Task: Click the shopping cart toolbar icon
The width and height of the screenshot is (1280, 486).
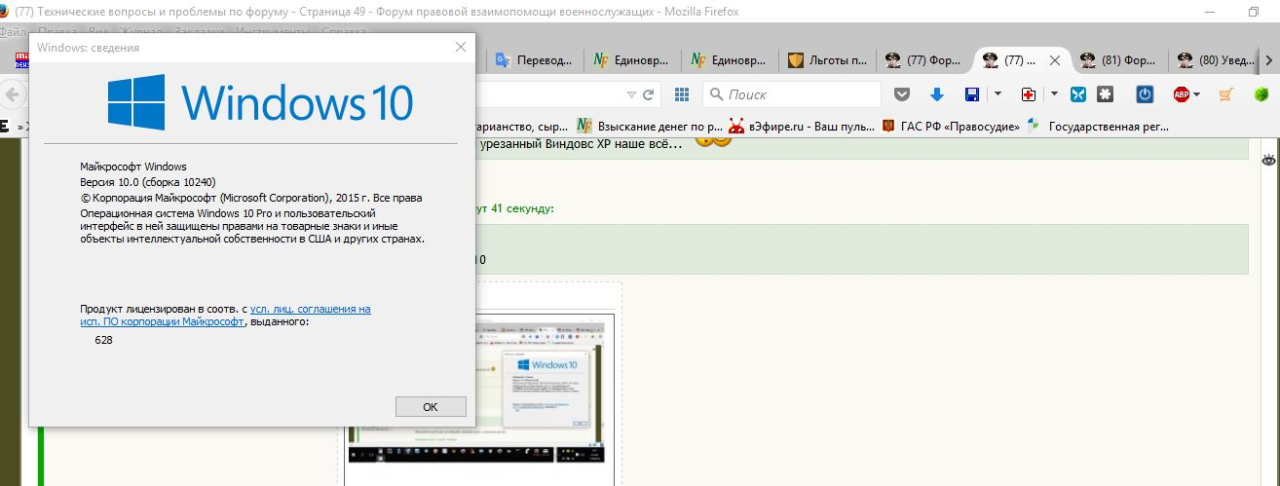Action: (1225, 94)
